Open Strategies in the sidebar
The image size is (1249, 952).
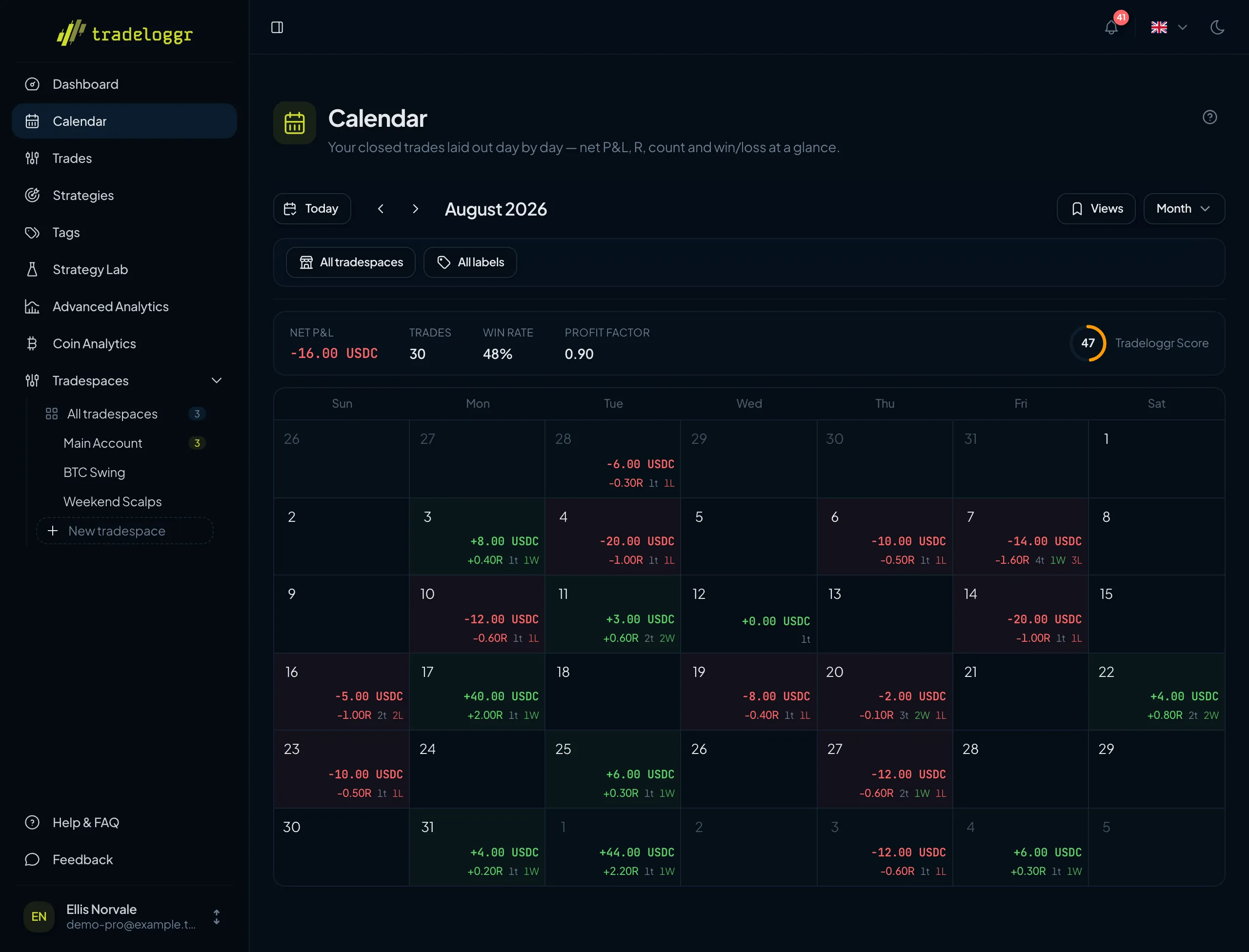[x=124, y=195]
